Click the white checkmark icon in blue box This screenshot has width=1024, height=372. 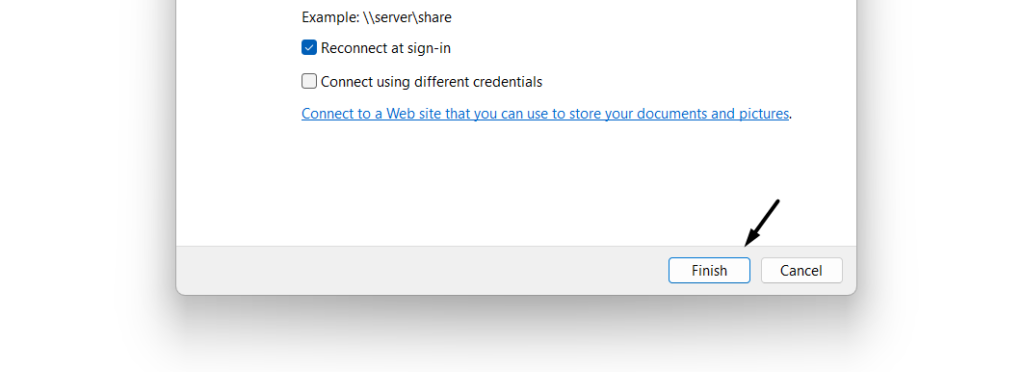(x=309, y=48)
